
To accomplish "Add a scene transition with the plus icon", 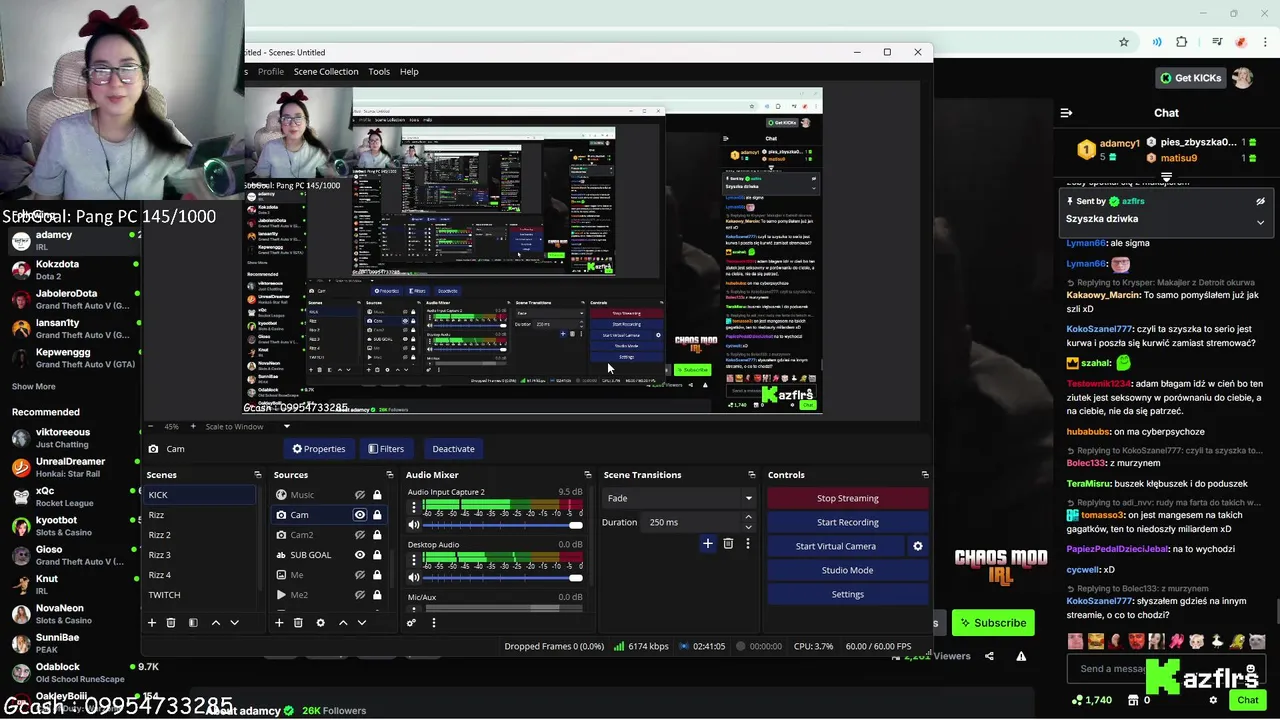I will (x=708, y=543).
